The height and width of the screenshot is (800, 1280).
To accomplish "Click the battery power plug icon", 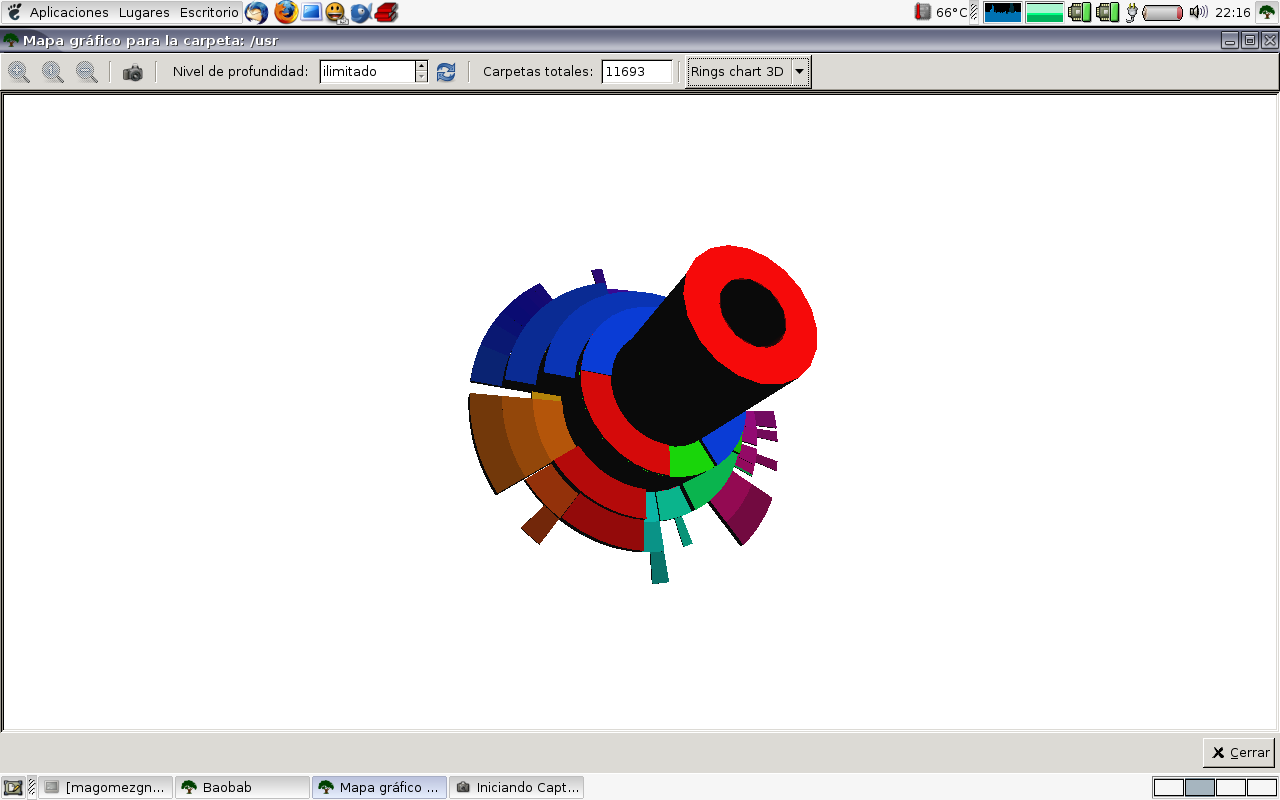I will 1132,12.
